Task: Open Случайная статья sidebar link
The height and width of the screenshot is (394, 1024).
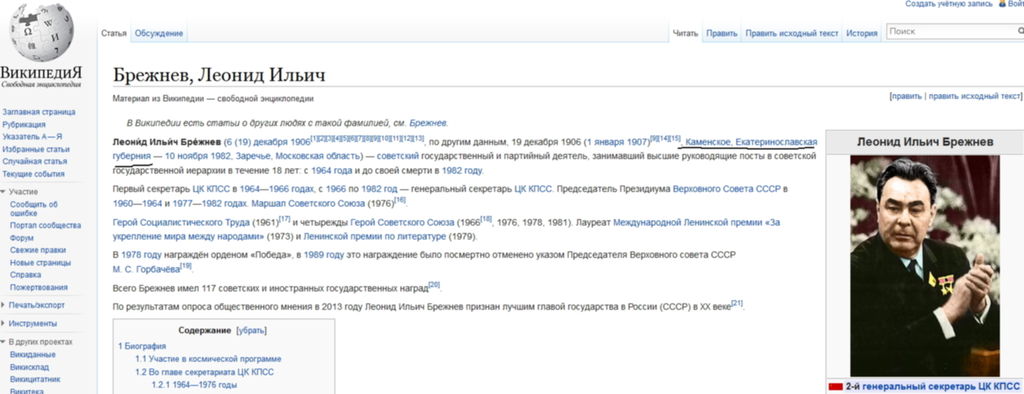Action: 35,161
